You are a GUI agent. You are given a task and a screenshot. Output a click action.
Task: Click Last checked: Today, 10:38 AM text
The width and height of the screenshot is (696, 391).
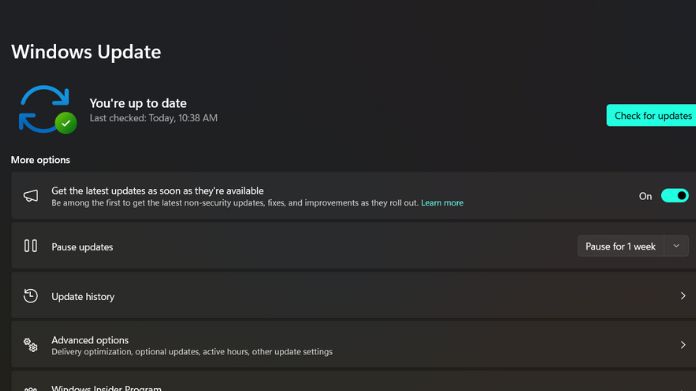point(154,118)
